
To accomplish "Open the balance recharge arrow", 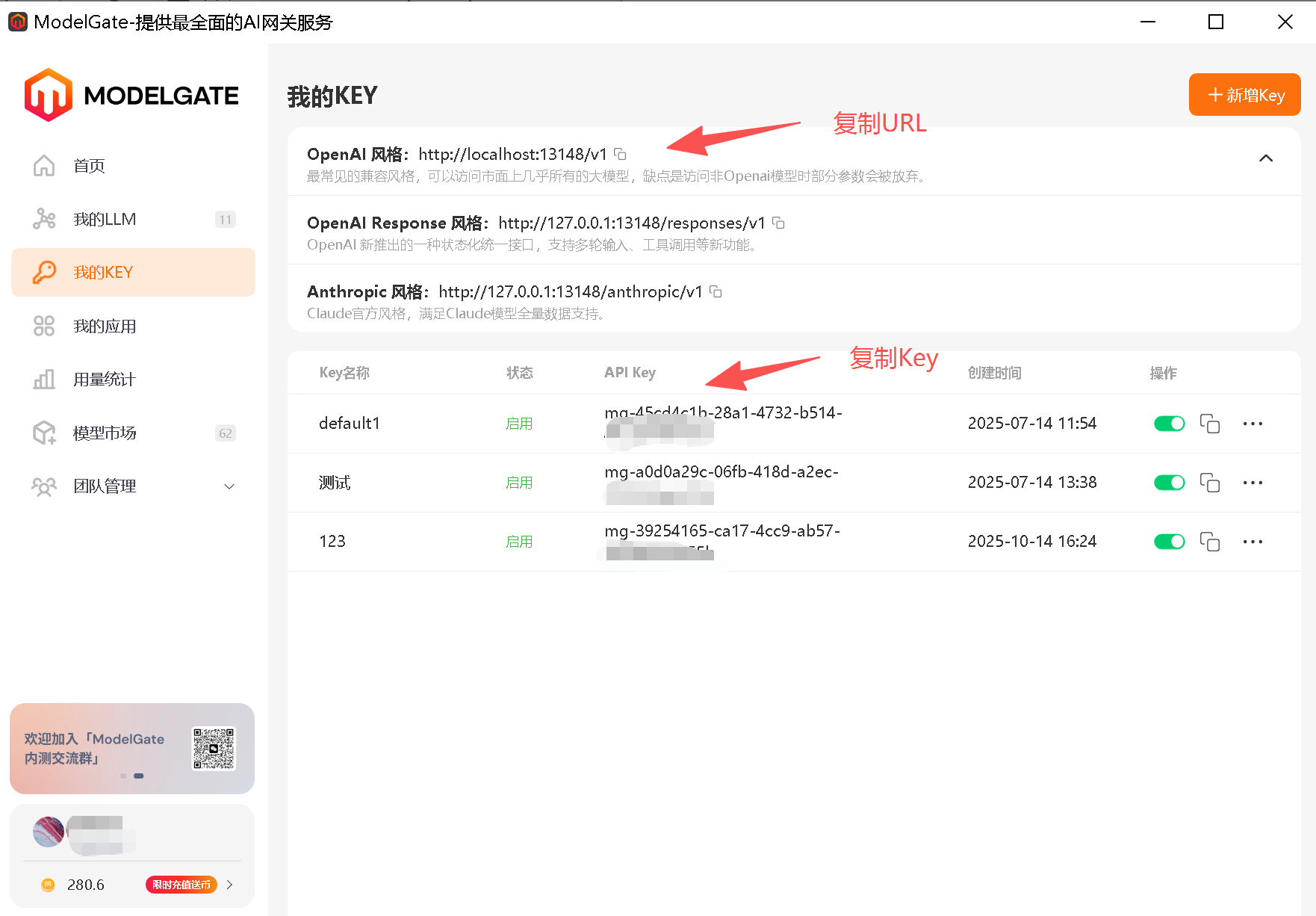I will pyautogui.click(x=230, y=885).
